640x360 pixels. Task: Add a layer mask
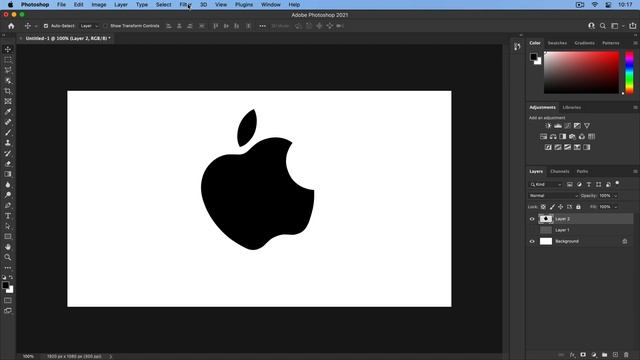coord(583,355)
